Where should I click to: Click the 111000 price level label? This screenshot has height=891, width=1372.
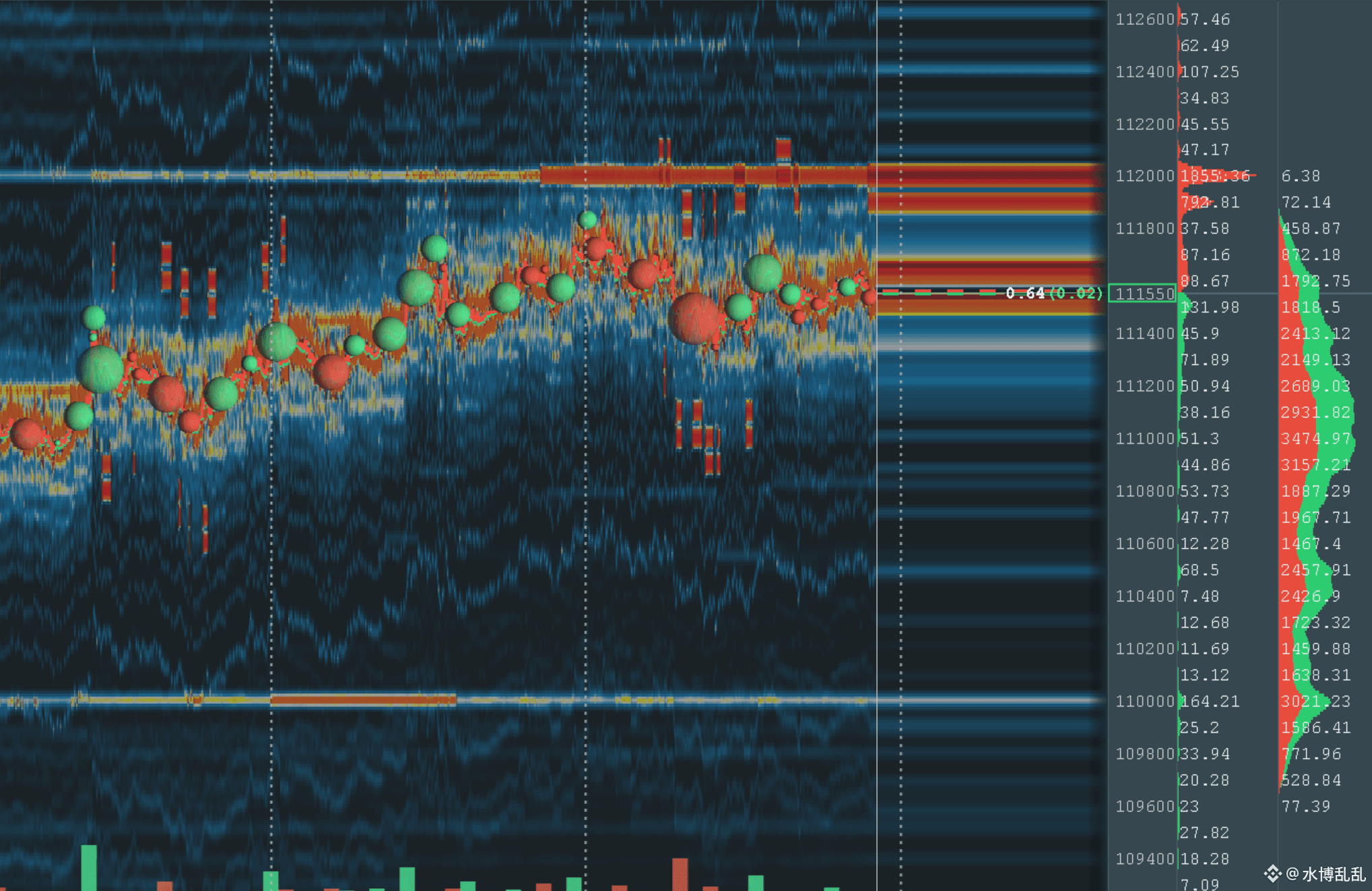click(x=1144, y=439)
